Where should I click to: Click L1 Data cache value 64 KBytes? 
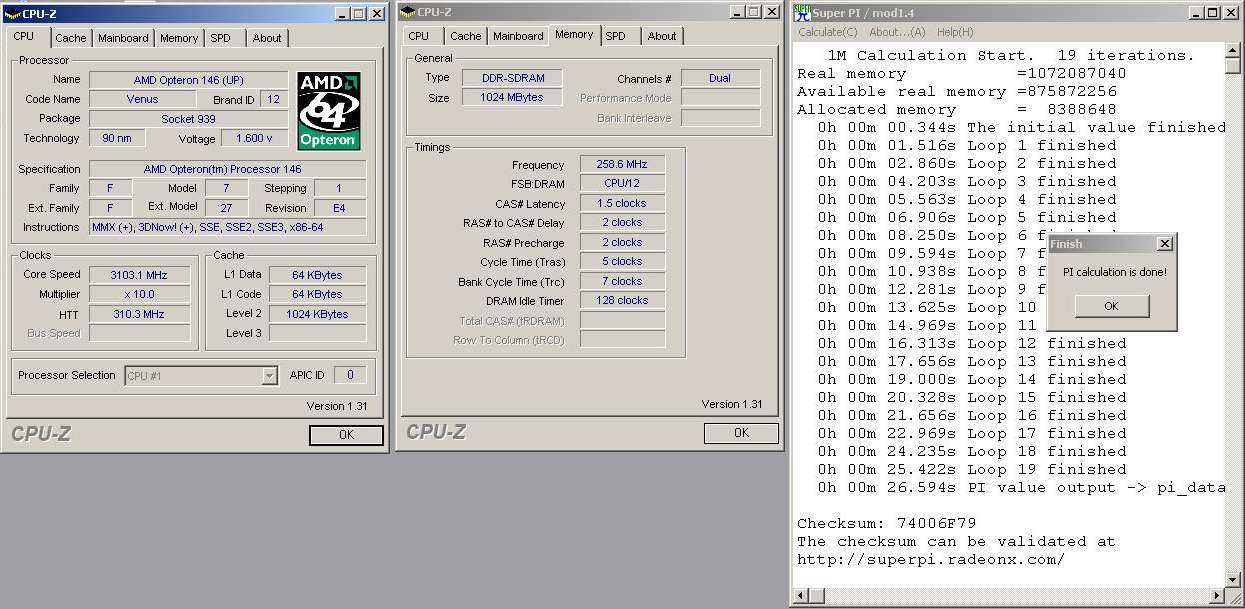[317, 275]
